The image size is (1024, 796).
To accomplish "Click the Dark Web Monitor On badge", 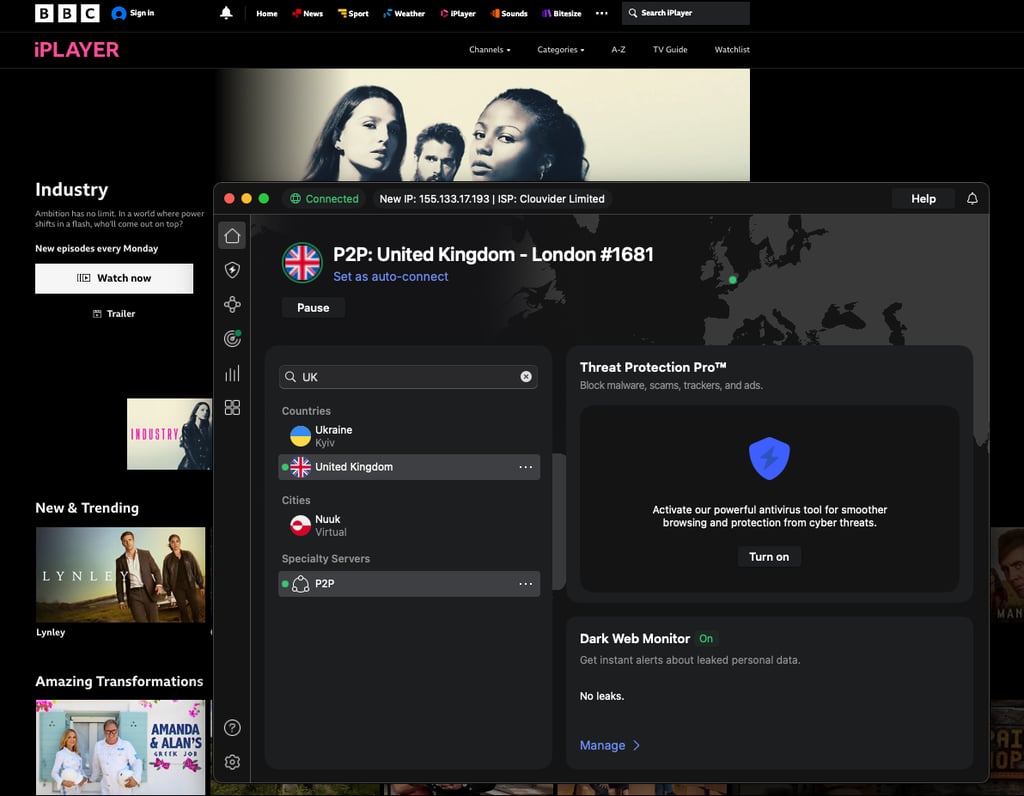I will 706,639.
